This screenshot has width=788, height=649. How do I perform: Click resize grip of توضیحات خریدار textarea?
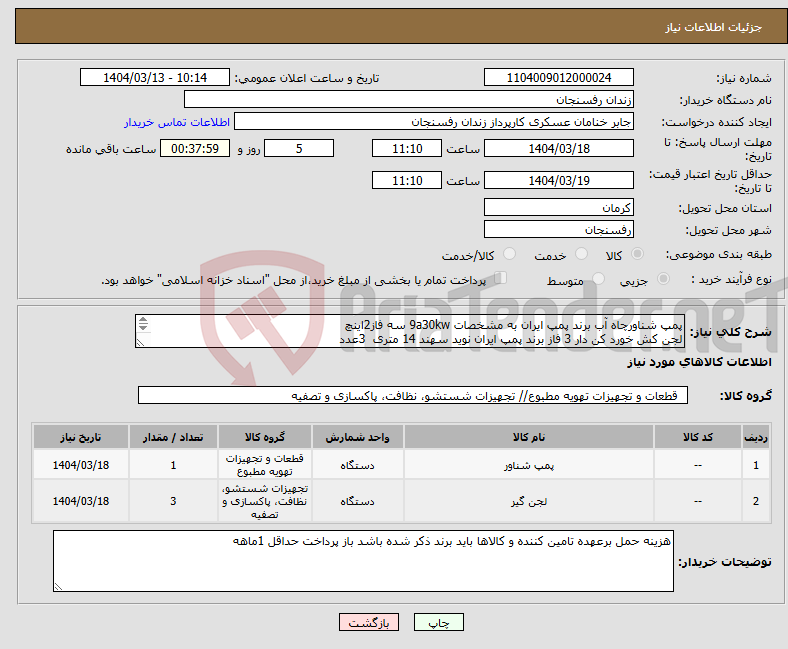click(58, 586)
